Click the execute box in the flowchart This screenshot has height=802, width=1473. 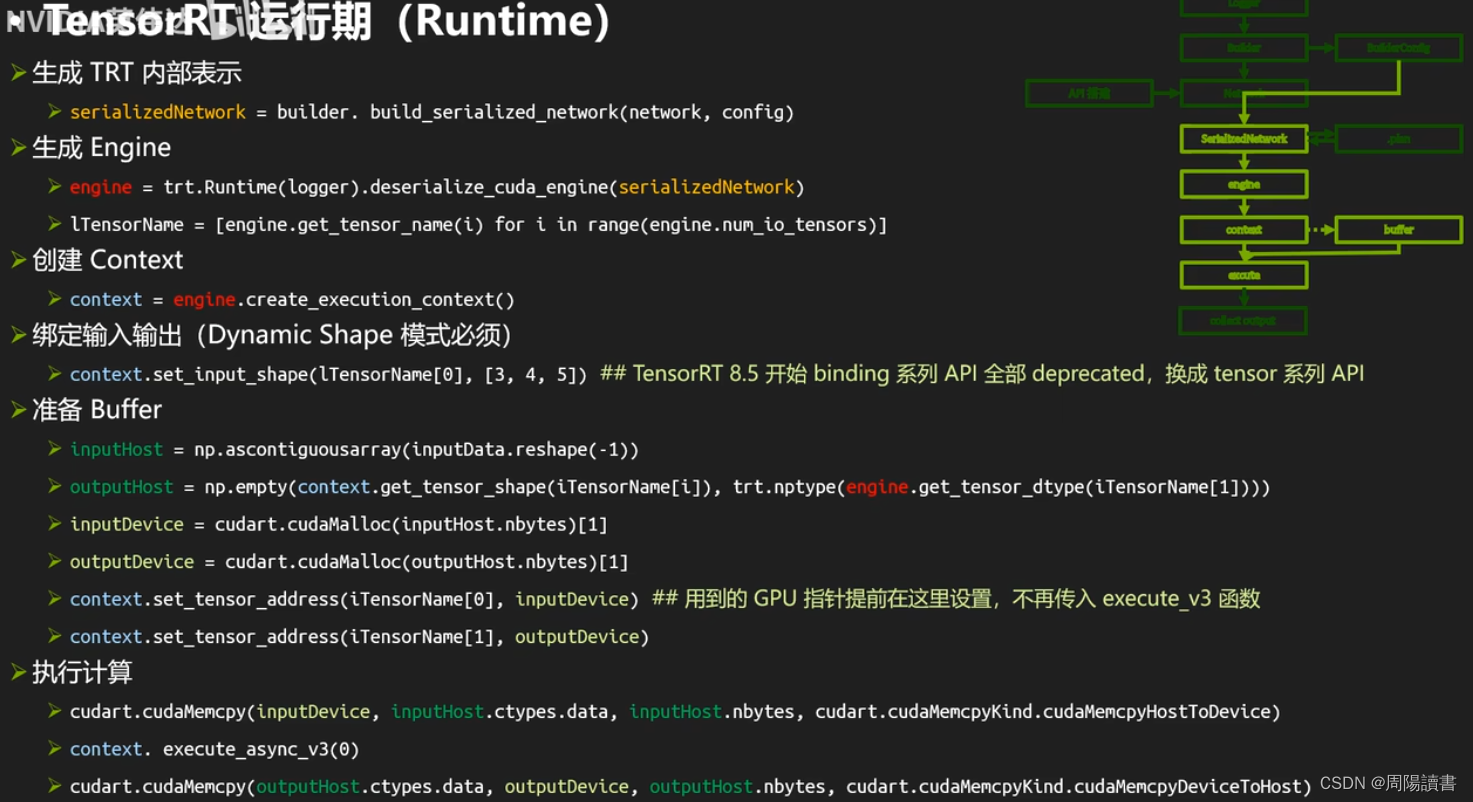coord(1244,275)
